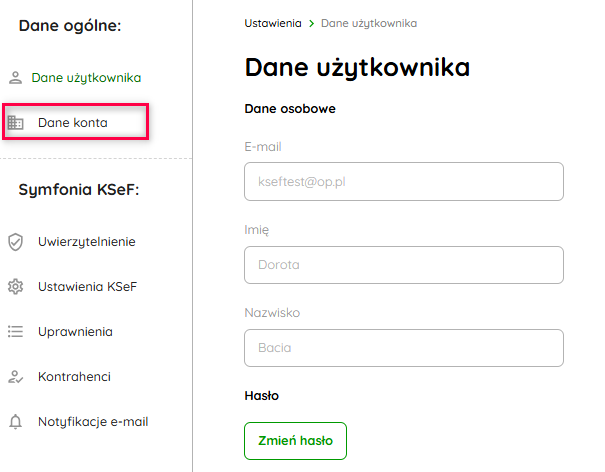Click the Nazwisko field containing Bacia

point(404,348)
